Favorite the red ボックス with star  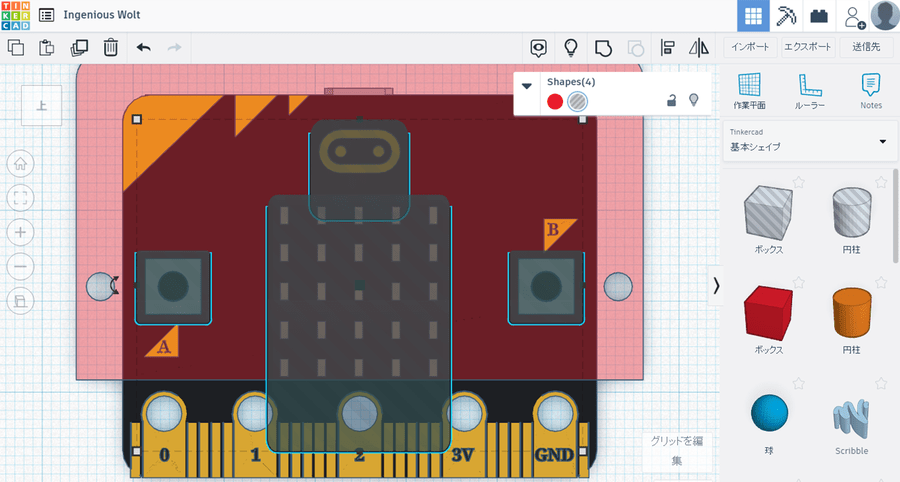click(798, 282)
